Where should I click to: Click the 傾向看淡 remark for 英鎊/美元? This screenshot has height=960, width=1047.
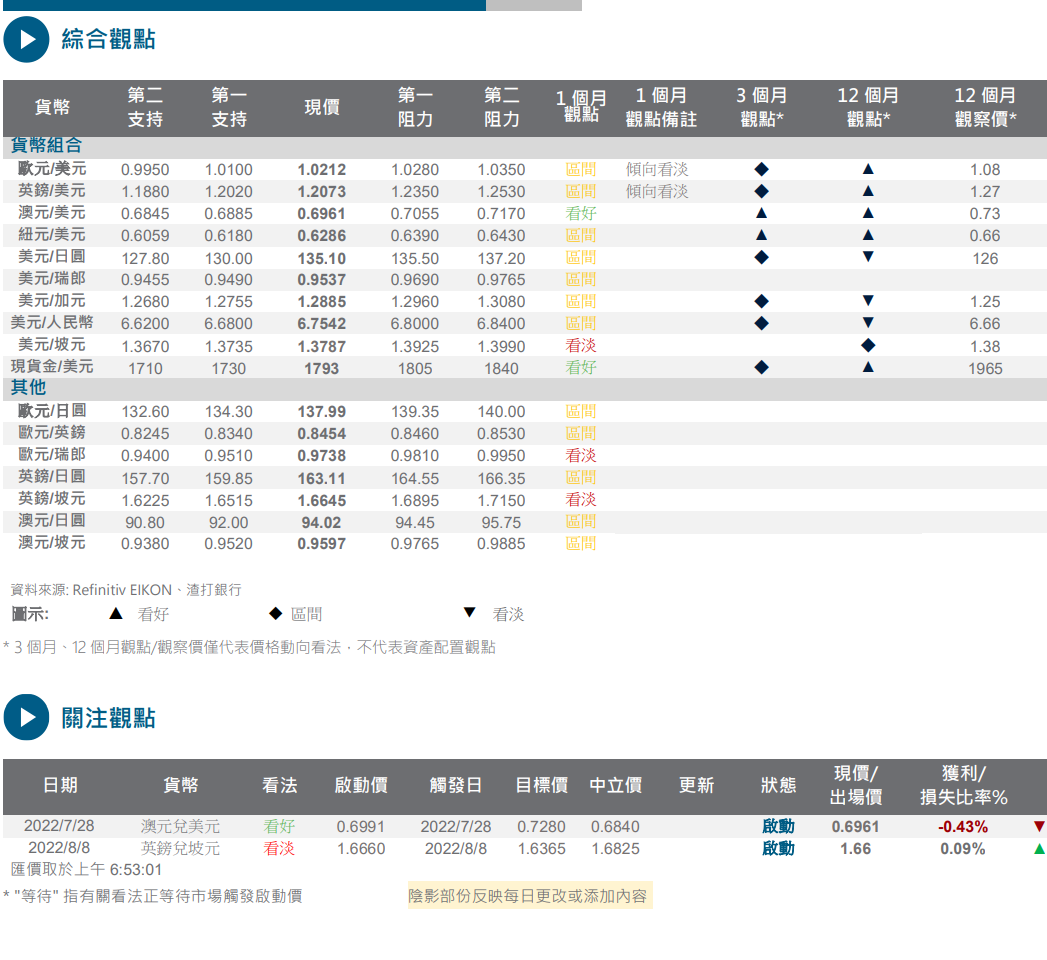point(657,191)
